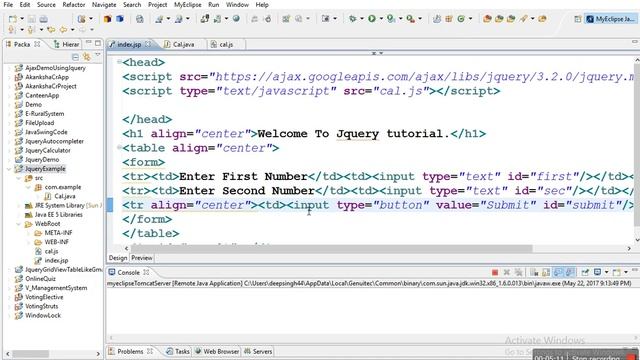Open the Web Browser view tab
Screen dimensions: 640x360
pos(217,351)
